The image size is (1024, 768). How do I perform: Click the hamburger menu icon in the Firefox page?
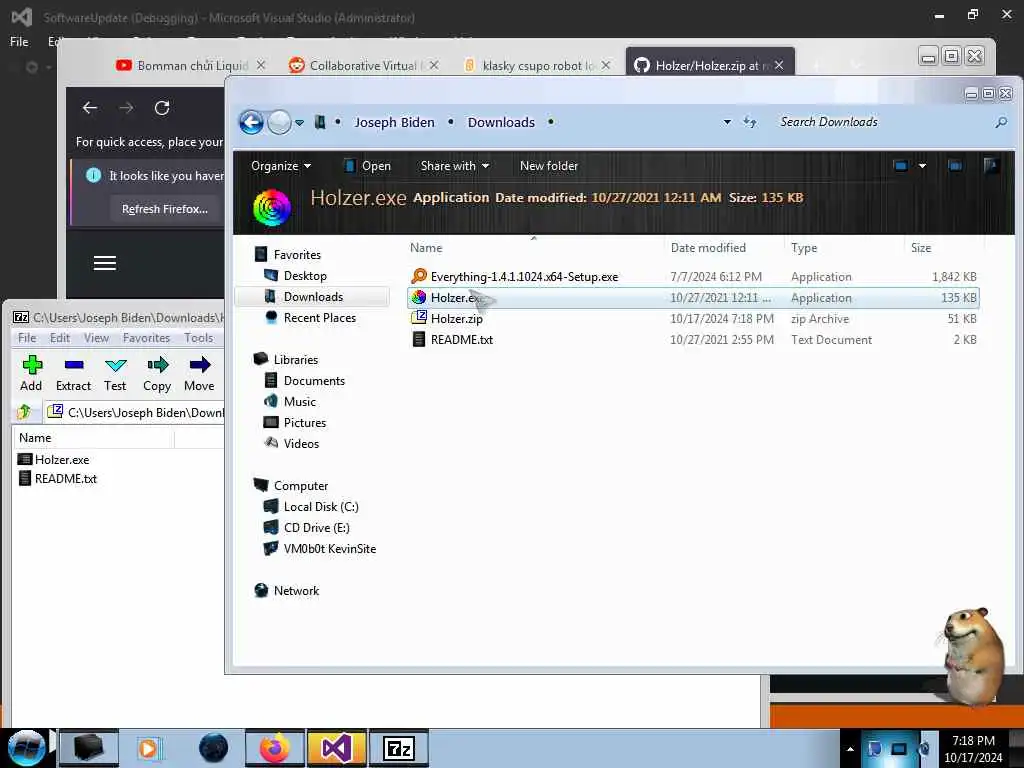click(x=104, y=263)
